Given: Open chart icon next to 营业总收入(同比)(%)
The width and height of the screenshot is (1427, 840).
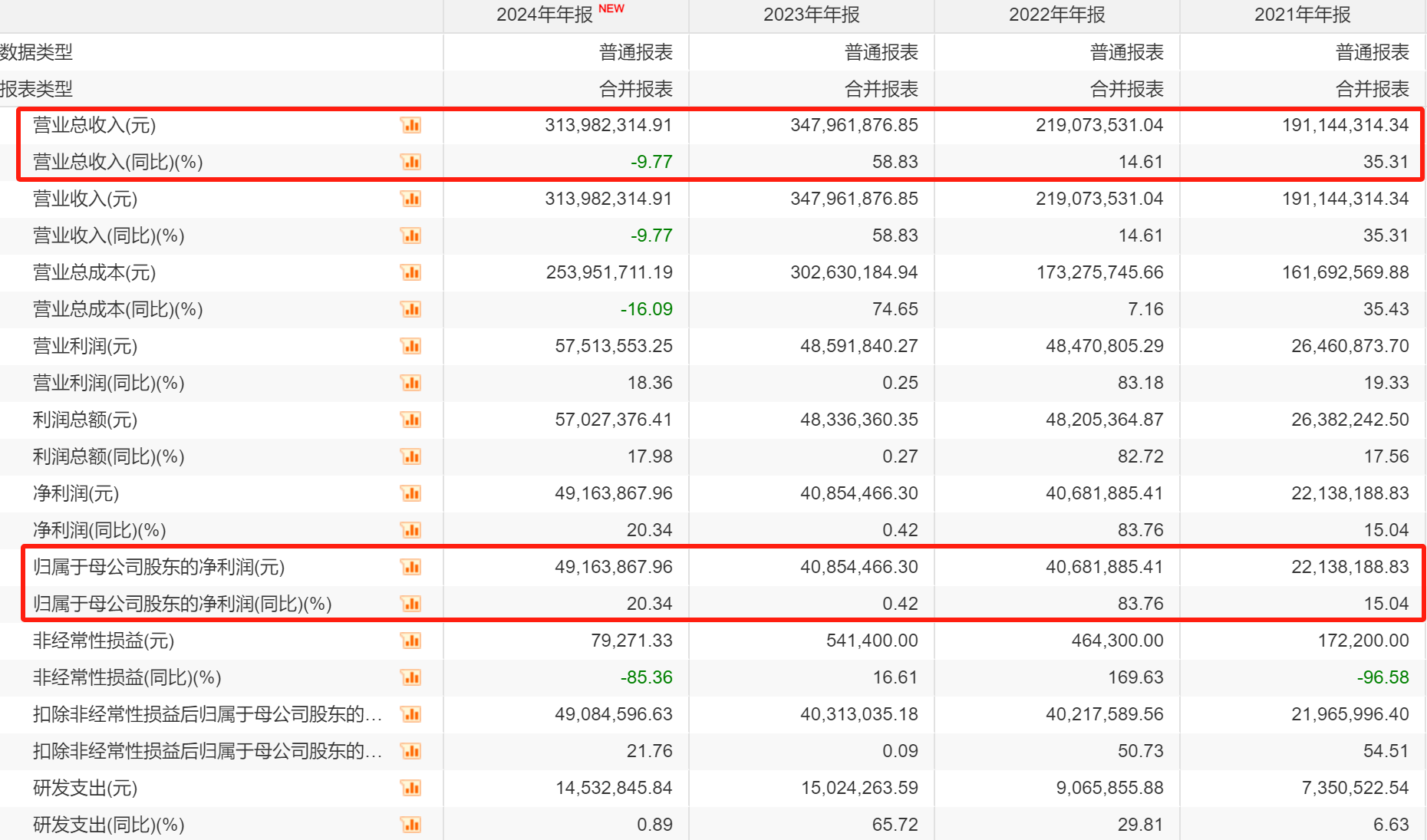Looking at the screenshot, I should 411,162.
